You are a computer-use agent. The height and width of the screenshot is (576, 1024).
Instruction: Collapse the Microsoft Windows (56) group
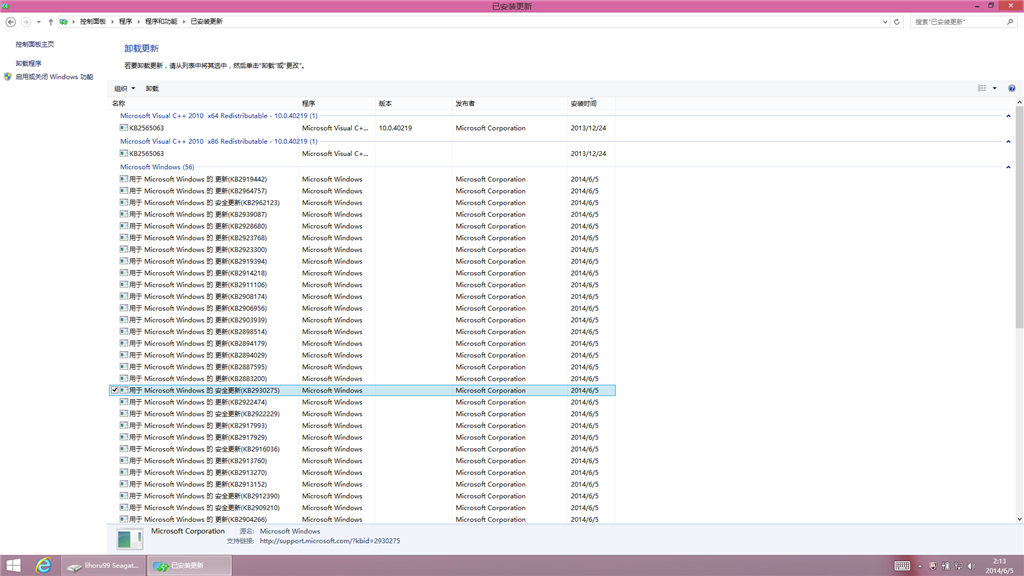pos(1008,167)
